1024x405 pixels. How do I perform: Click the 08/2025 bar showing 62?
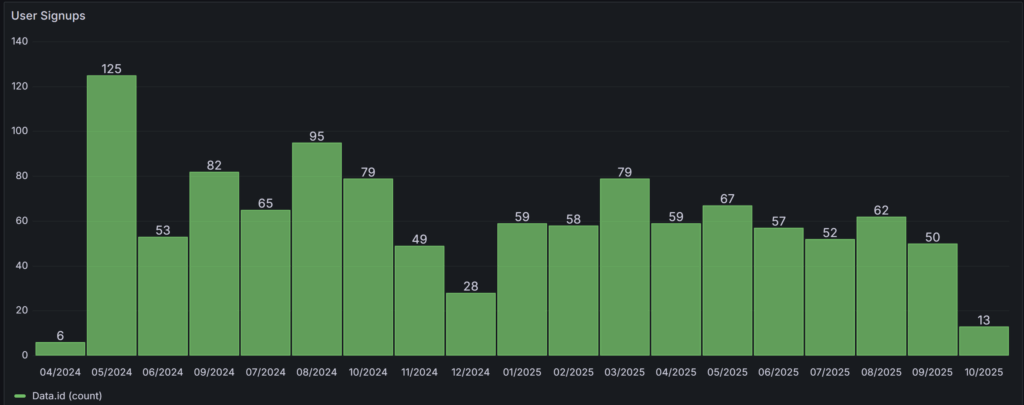(881, 286)
